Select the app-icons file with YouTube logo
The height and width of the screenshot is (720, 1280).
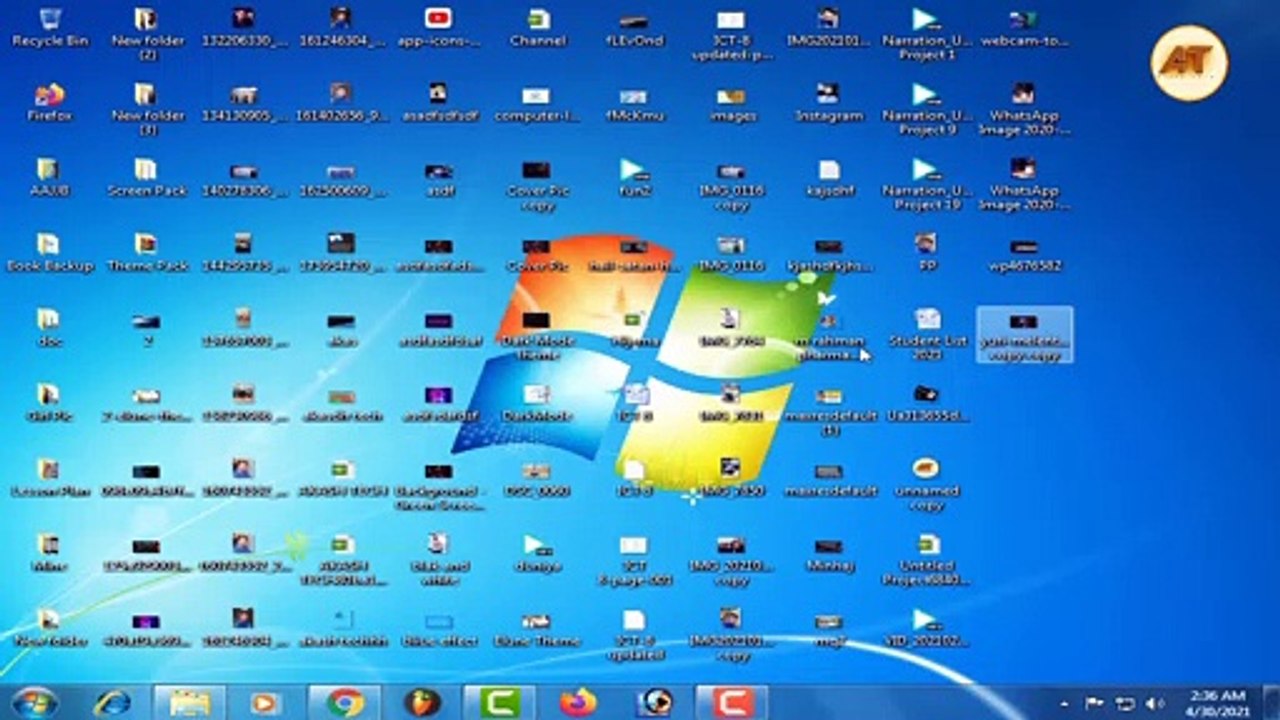tap(439, 28)
